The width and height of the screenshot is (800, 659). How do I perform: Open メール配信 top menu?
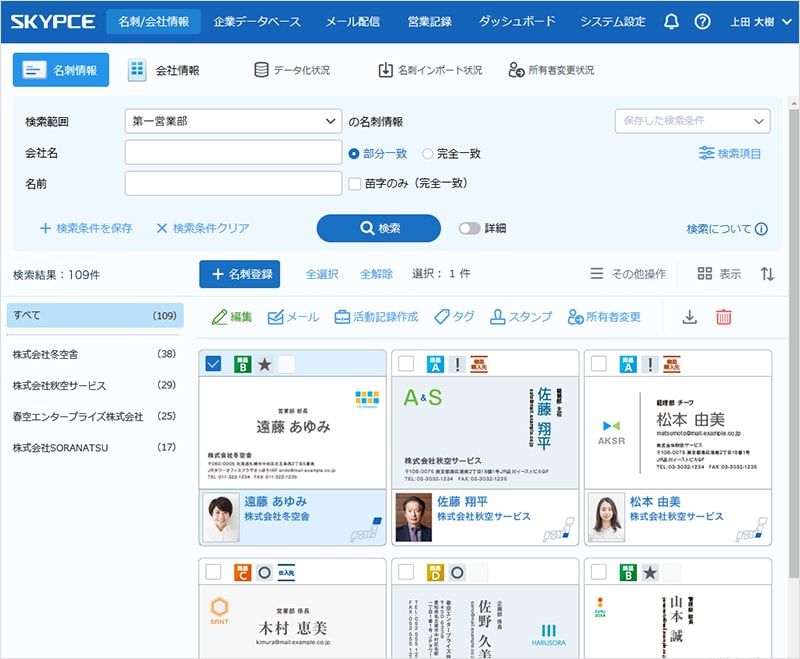pyautogui.click(x=353, y=21)
